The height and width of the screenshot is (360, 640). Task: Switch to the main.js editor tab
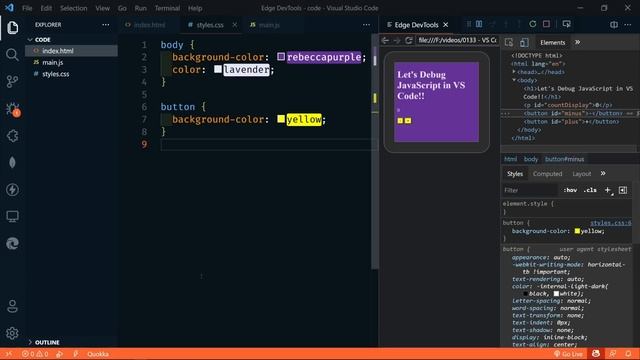click(x=269, y=25)
